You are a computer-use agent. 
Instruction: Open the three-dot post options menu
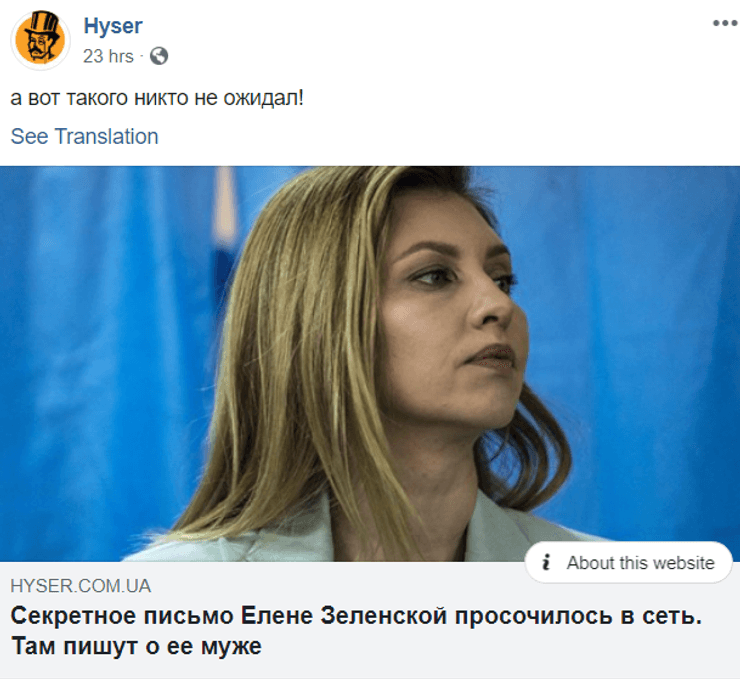[725, 23]
